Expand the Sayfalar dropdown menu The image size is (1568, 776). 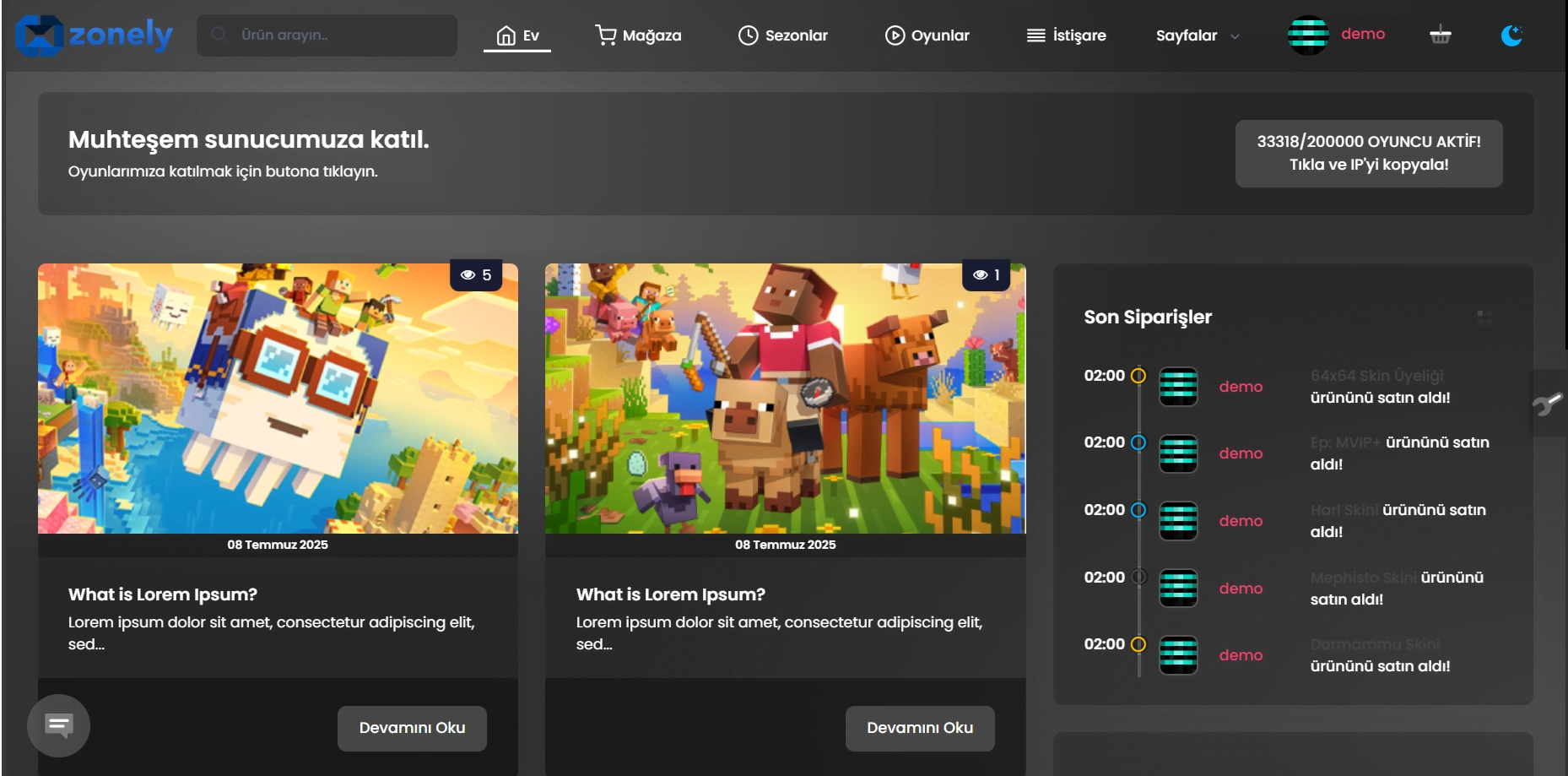1197,35
